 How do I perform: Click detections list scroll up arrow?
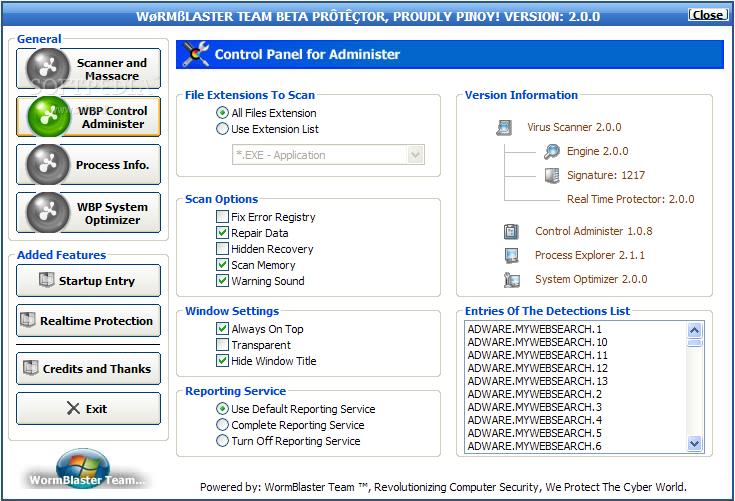tap(695, 330)
